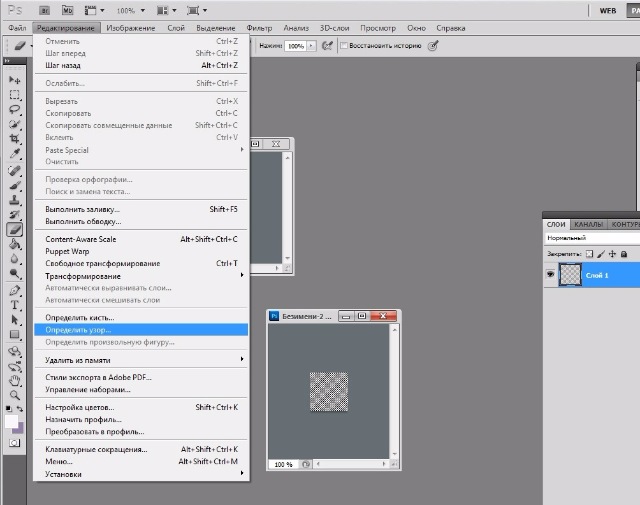Select the Crop tool
This screenshot has height=505, width=640.
click(15, 139)
